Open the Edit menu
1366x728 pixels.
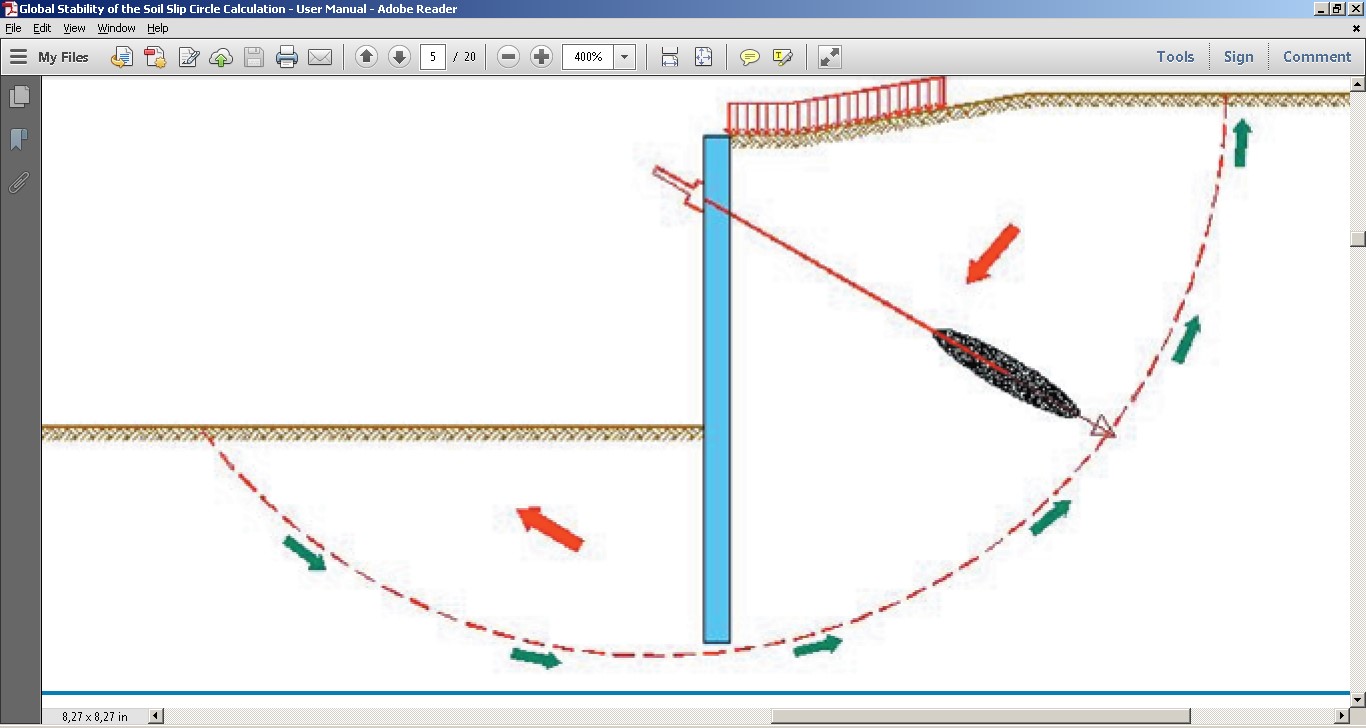pyautogui.click(x=42, y=28)
